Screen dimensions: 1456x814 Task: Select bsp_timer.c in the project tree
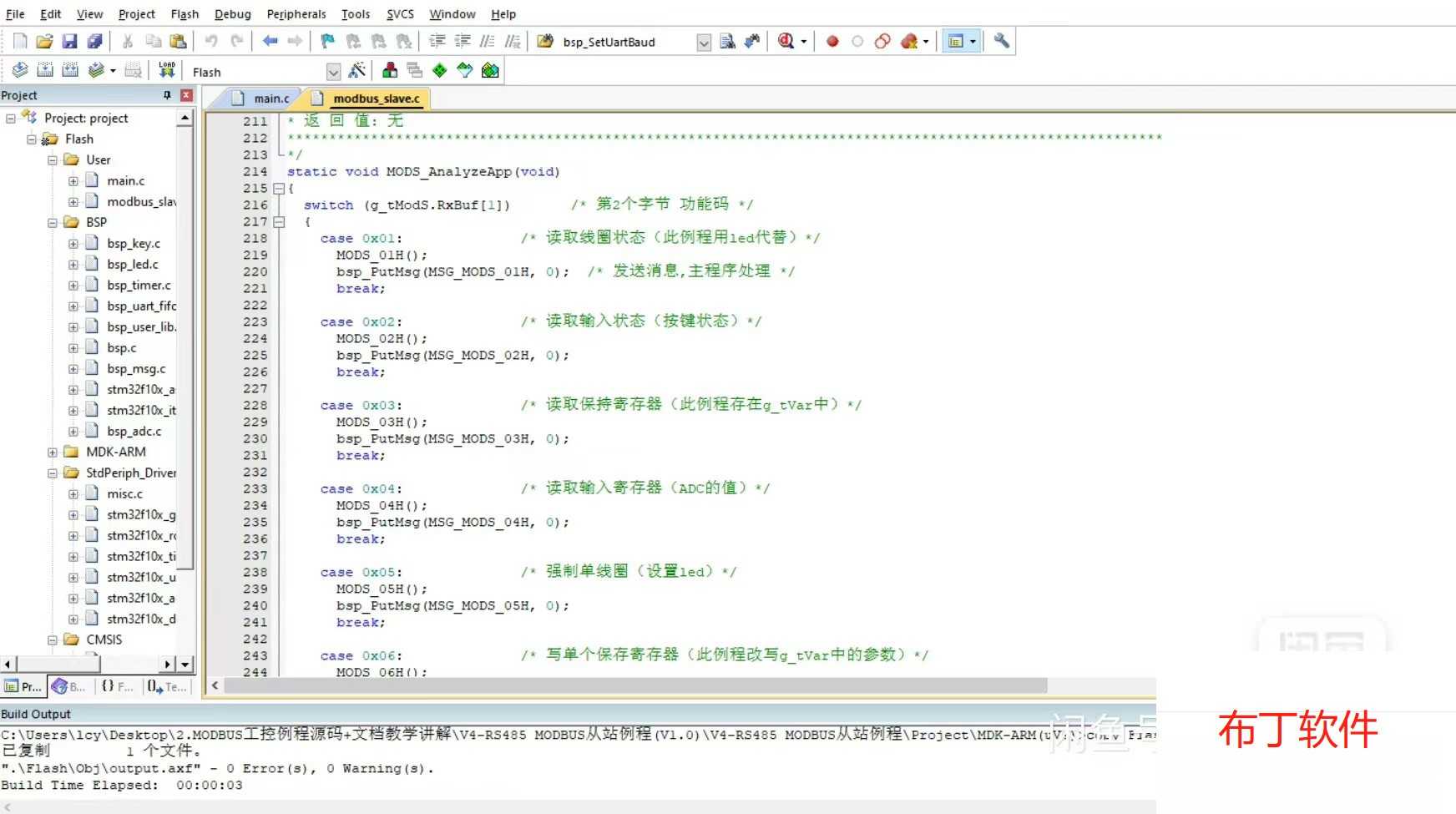(139, 285)
